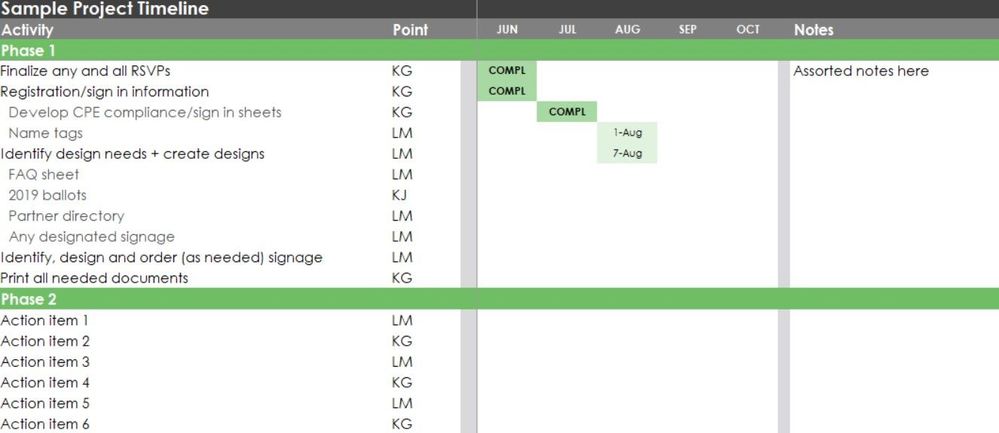Select the AUG month header
The image size is (999, 433).
[x=628, y=30]
